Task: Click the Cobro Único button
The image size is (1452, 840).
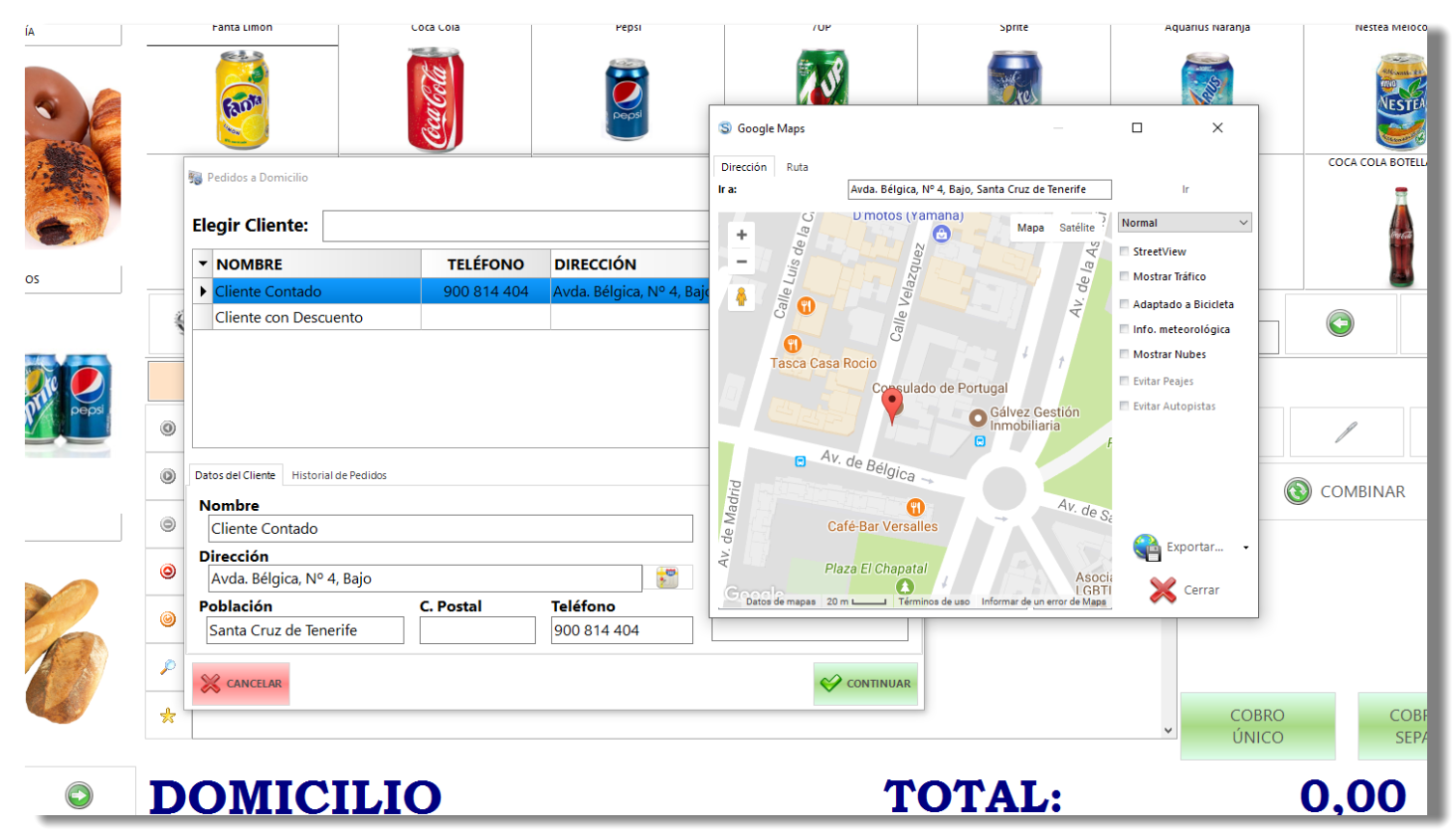Action: coord(1257,726)
